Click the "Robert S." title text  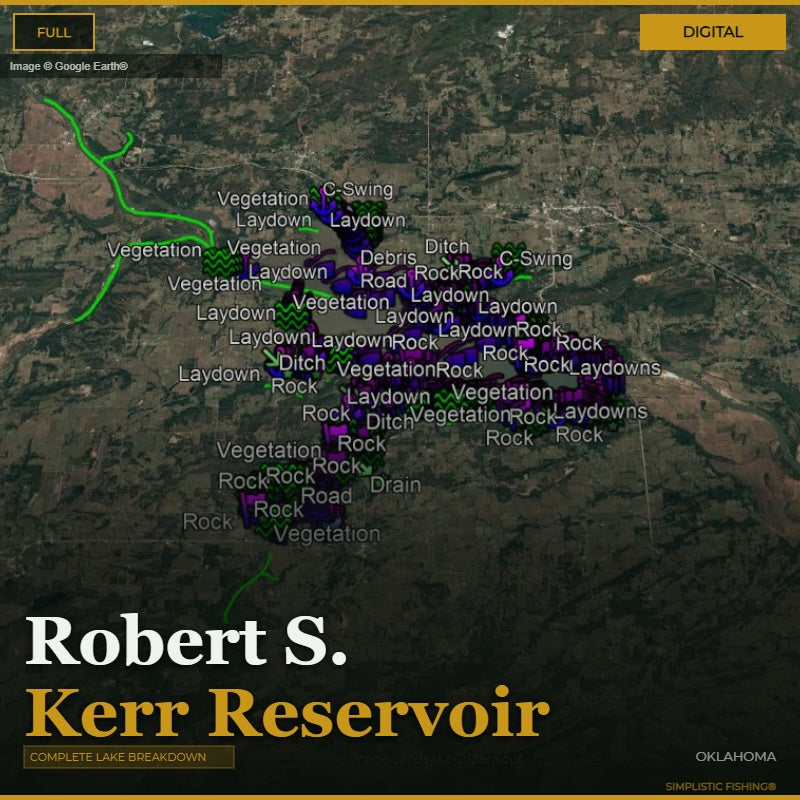pyautogui.click(x=186, y=640)
